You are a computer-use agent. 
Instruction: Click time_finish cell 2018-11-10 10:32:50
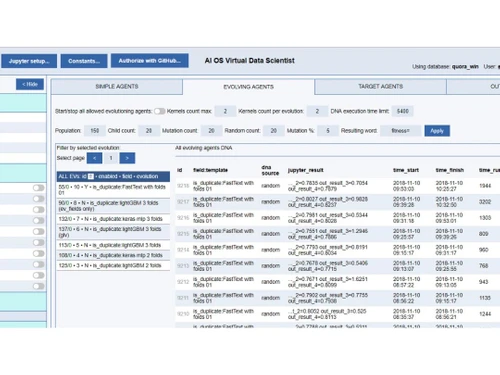coord(449,202)
